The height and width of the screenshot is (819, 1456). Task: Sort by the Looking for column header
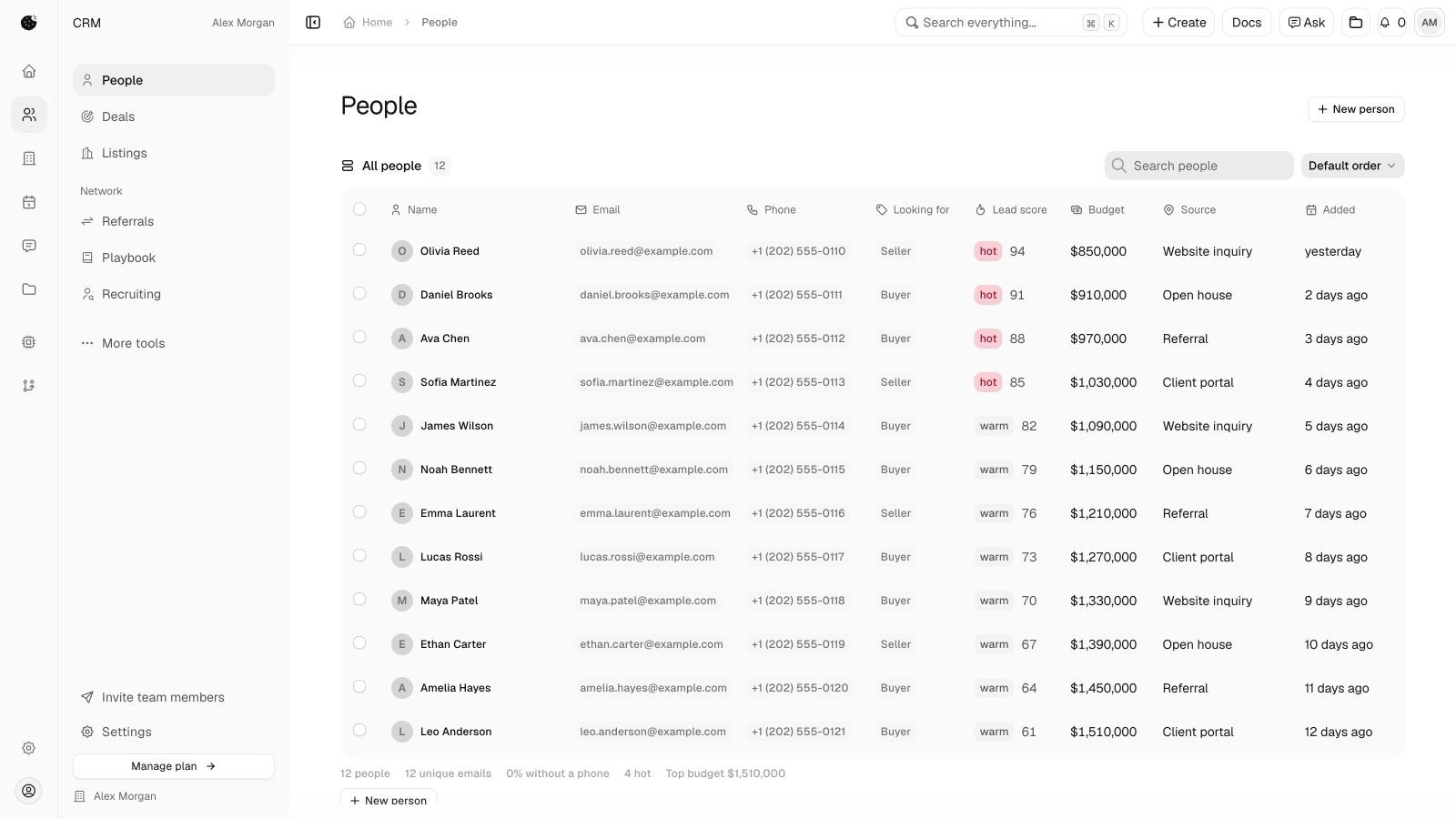point(913,210)
